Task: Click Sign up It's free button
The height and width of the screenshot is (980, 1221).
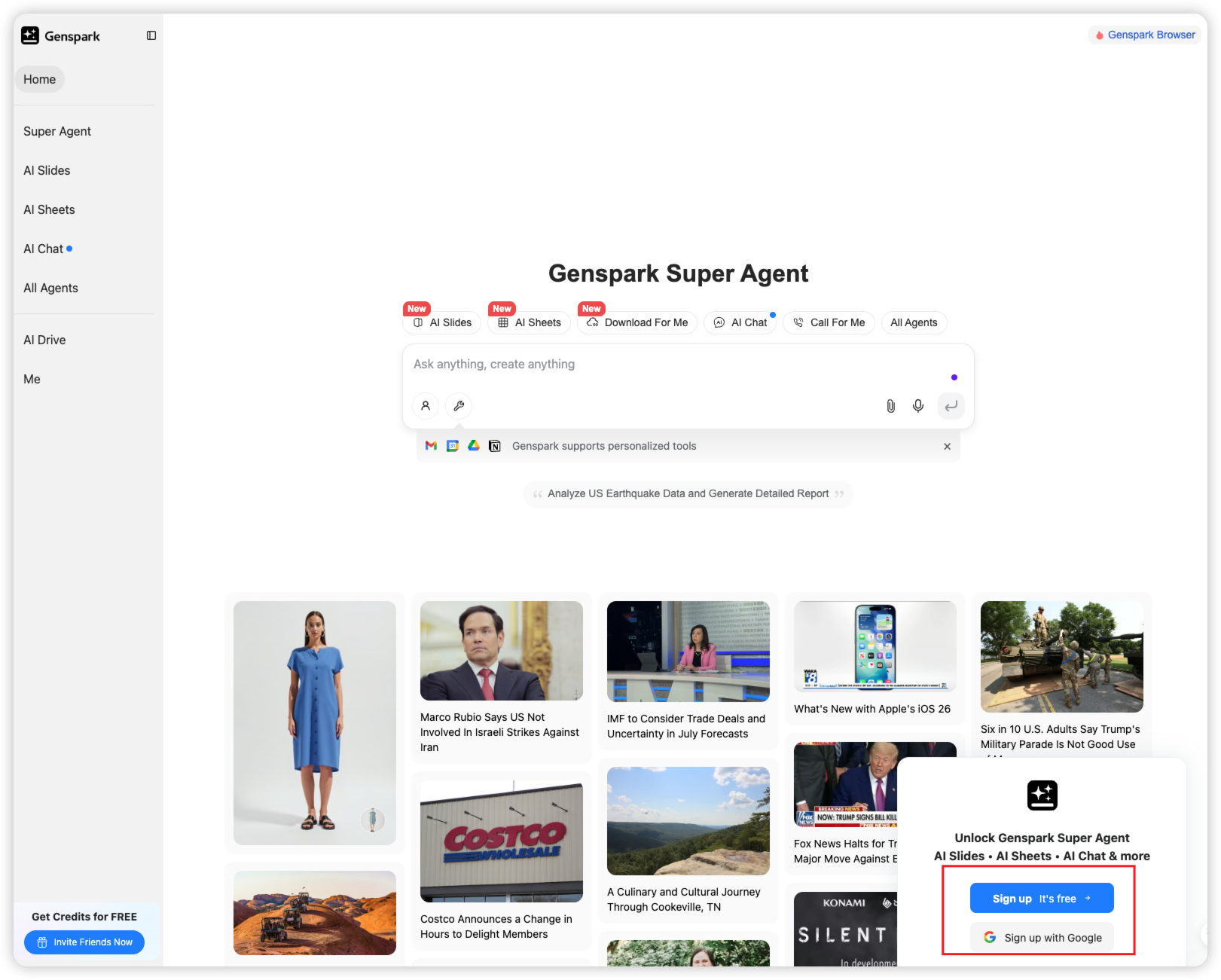Action: click(1042, 898)
